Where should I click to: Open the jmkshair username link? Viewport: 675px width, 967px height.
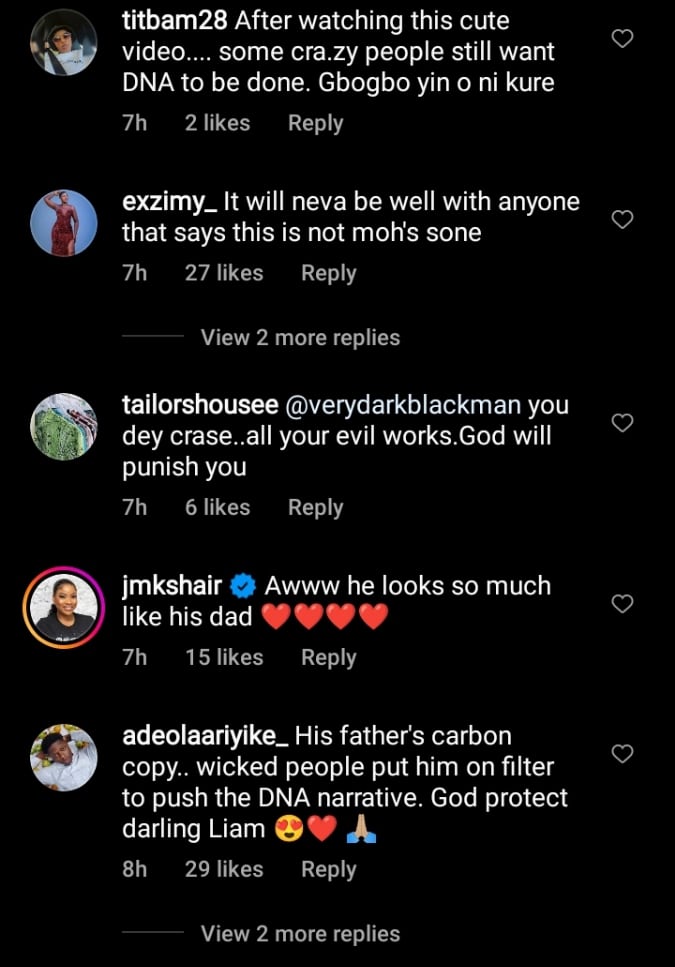coord(171,586)
